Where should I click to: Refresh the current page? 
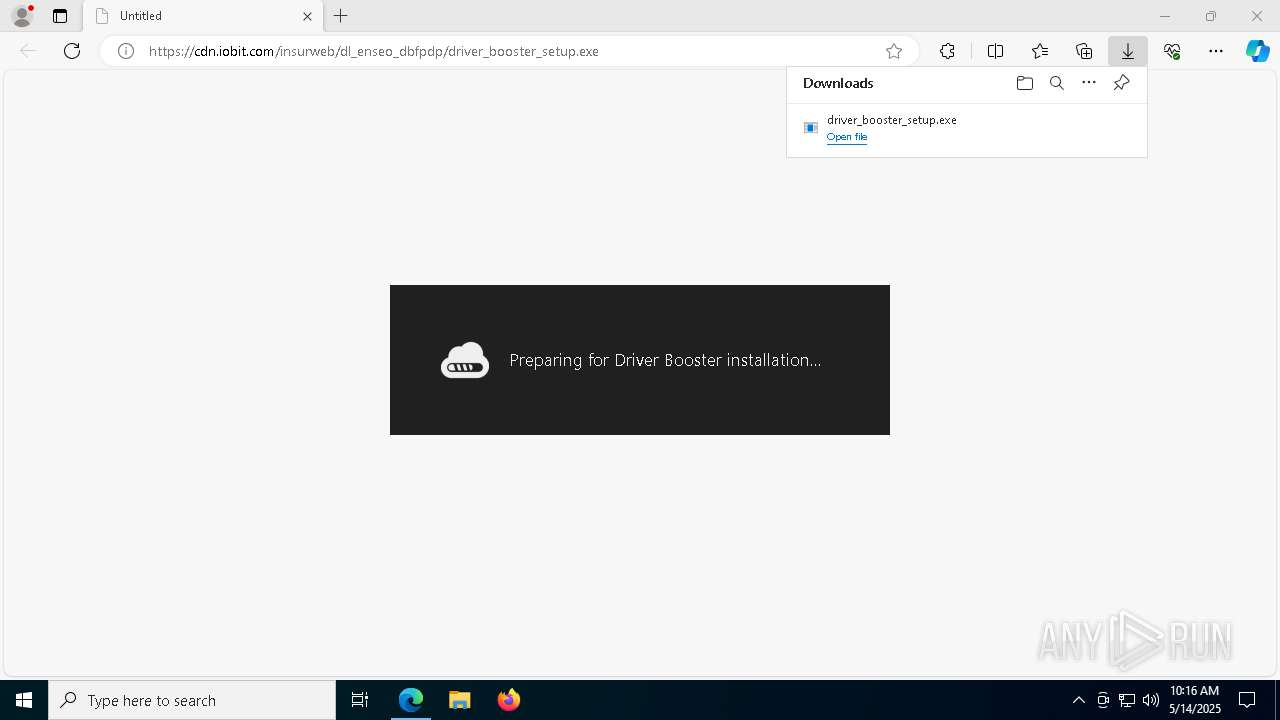point(72,51)
